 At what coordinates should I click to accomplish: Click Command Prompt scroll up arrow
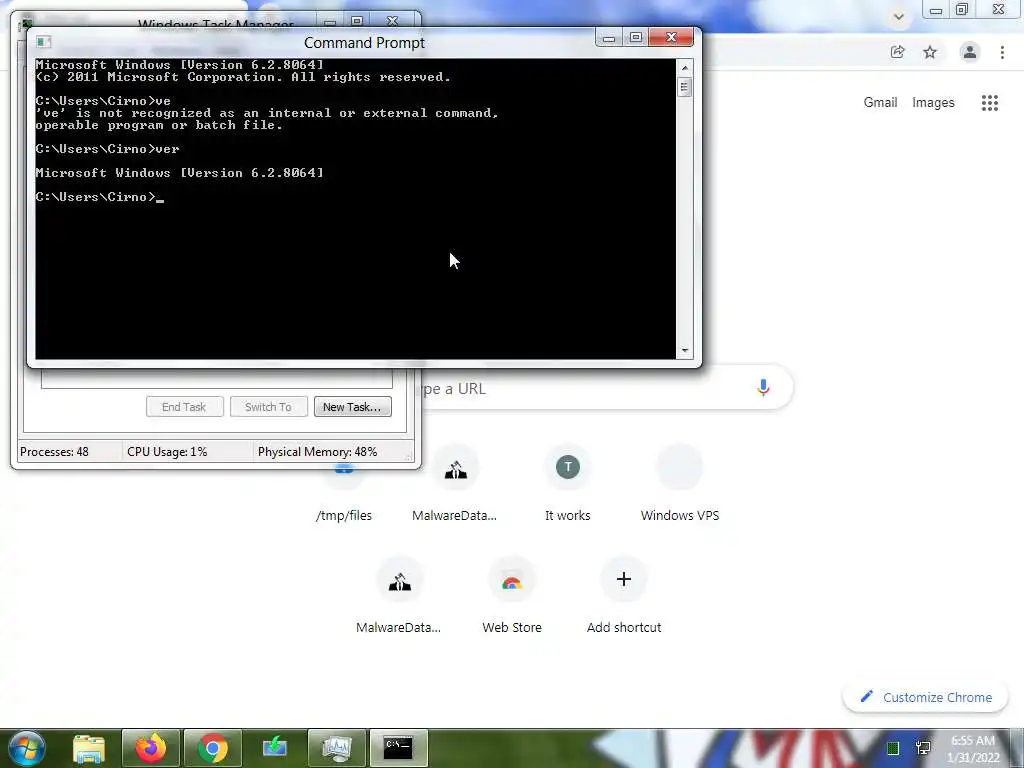(684, 68)
